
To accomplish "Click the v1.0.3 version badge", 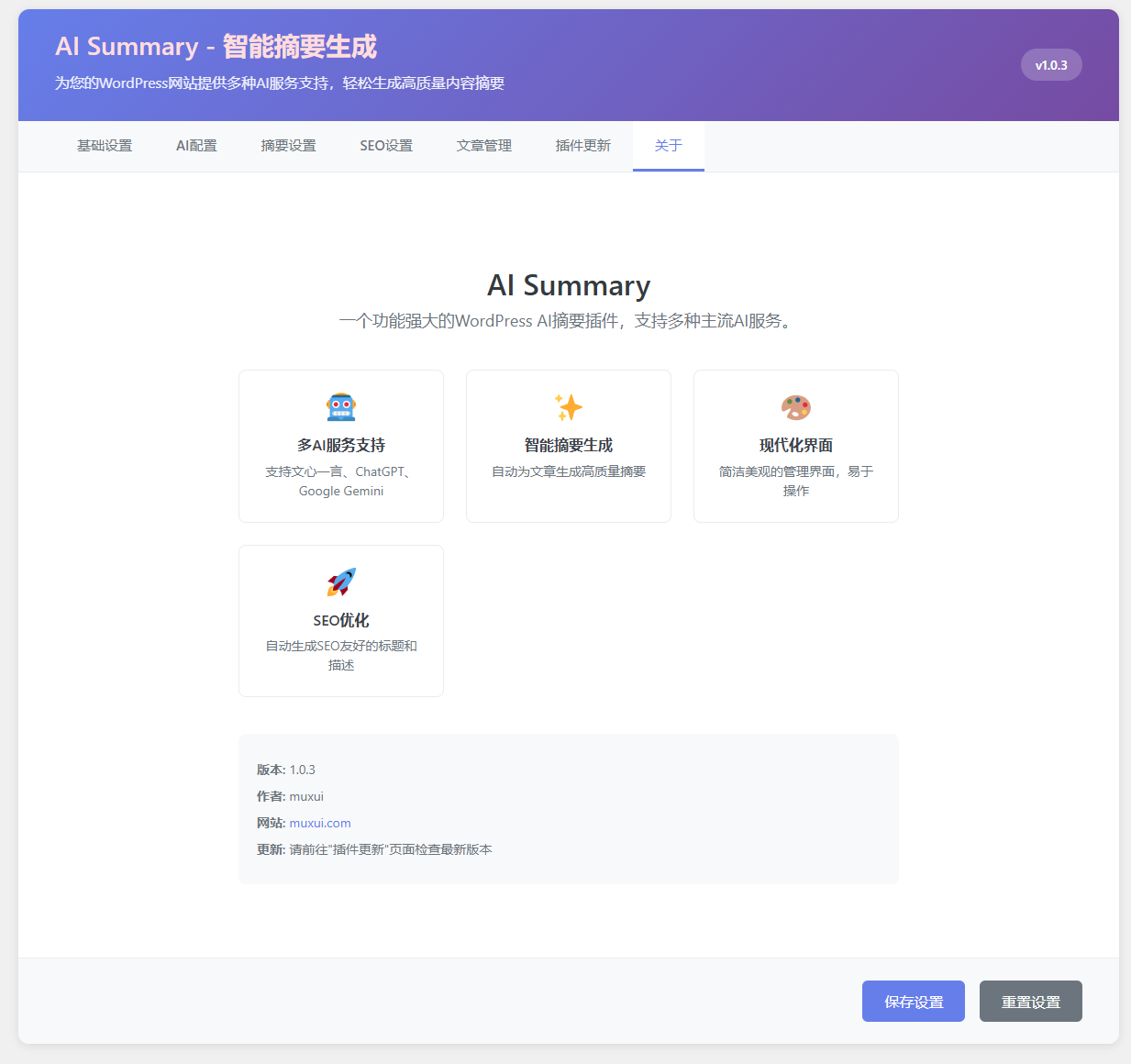I will pyautogui.click(x=1051, y=64).
